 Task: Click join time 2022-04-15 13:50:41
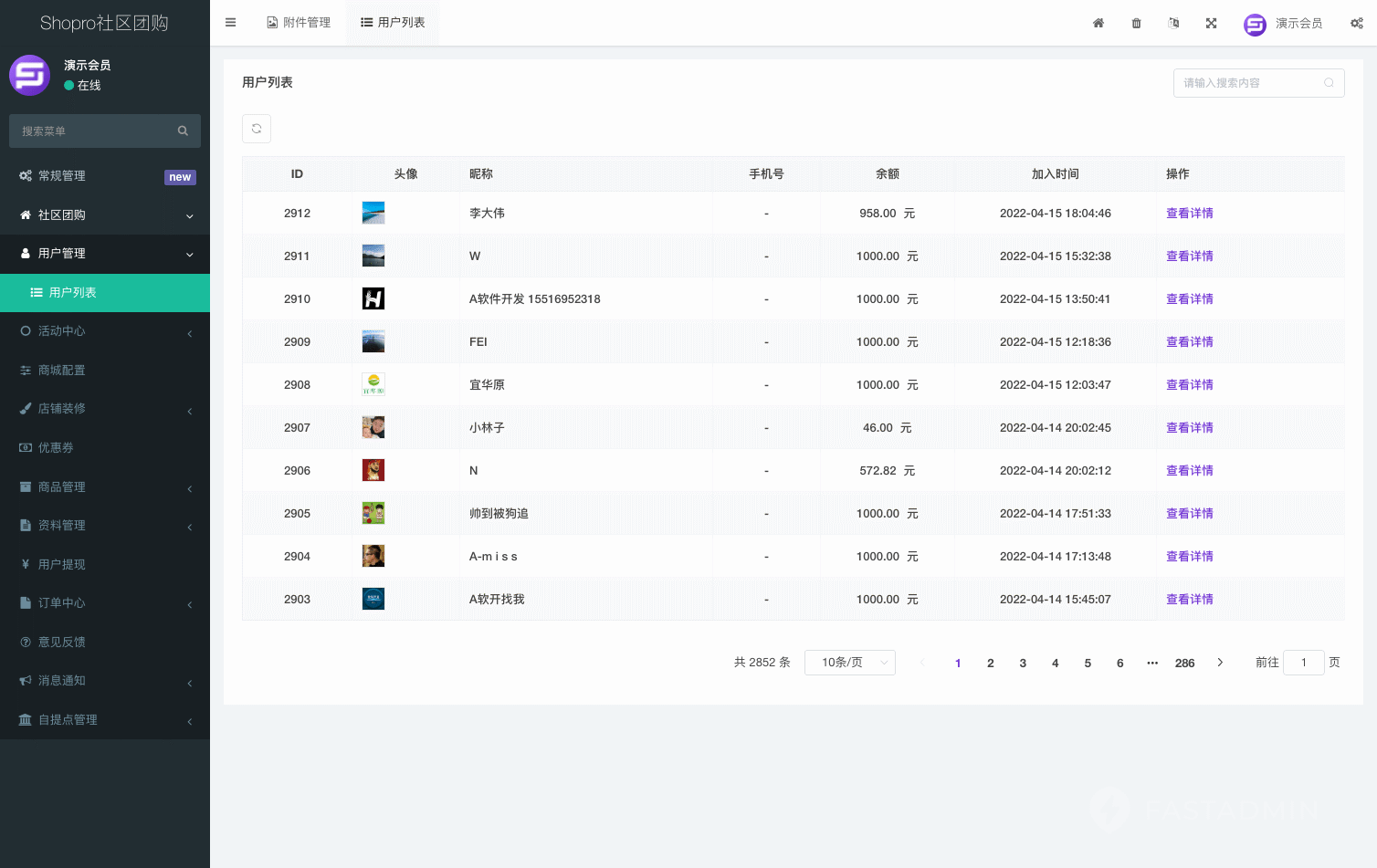(x=1056, y=298)
